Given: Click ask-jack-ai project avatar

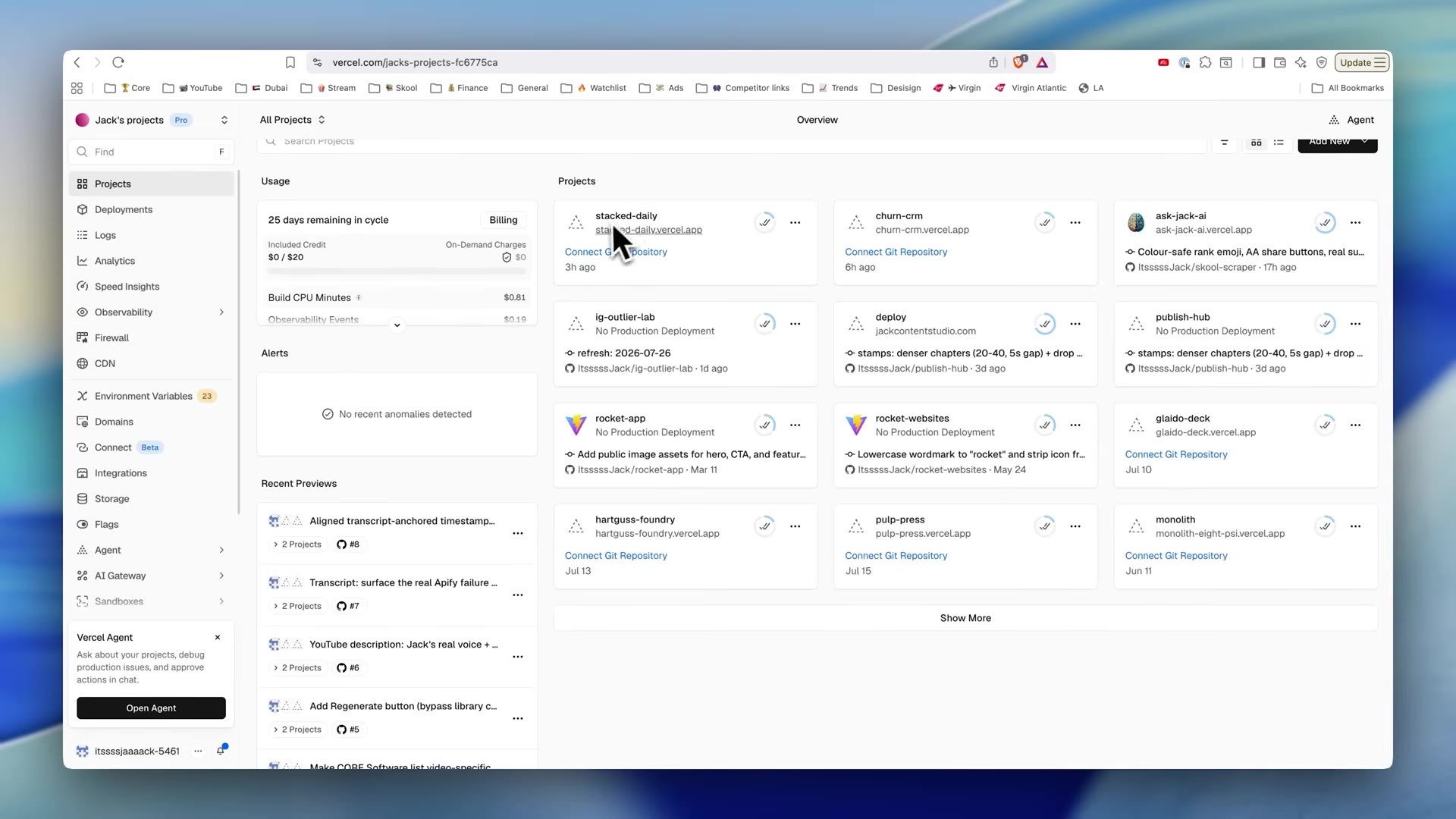Looking at the screenshot, I should tap(1136, 223).
